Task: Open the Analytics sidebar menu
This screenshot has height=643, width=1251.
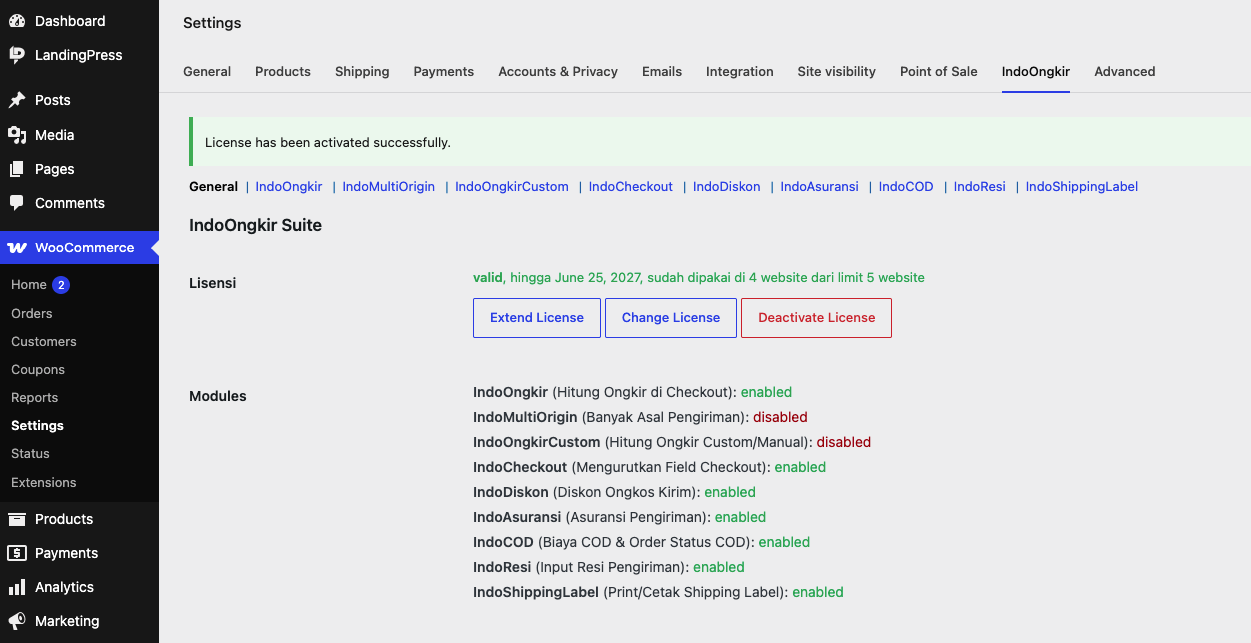Action: click(x=79, y=587)
